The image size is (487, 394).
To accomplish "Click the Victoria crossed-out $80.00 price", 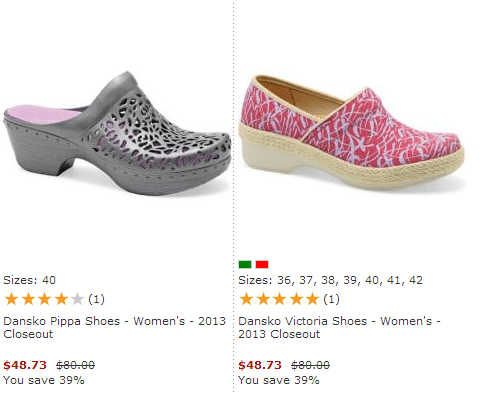I will click(310, 365).
